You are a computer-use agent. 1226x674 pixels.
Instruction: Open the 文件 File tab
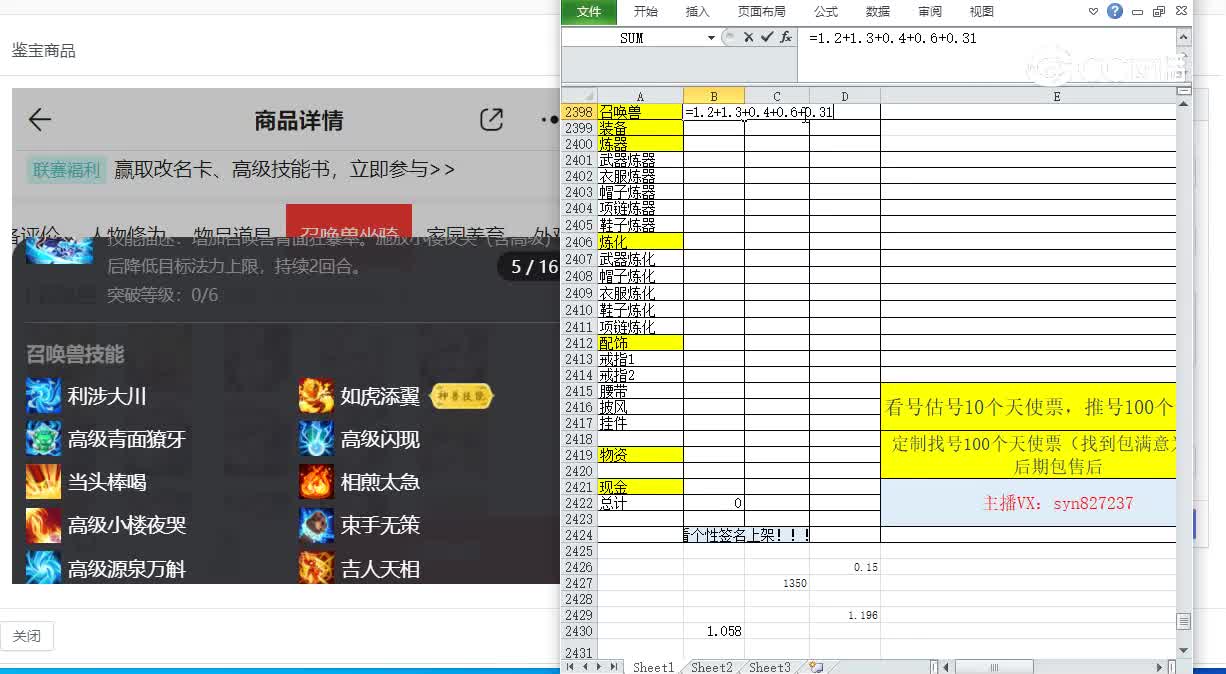pyautogui.click(x=589, y=12)
